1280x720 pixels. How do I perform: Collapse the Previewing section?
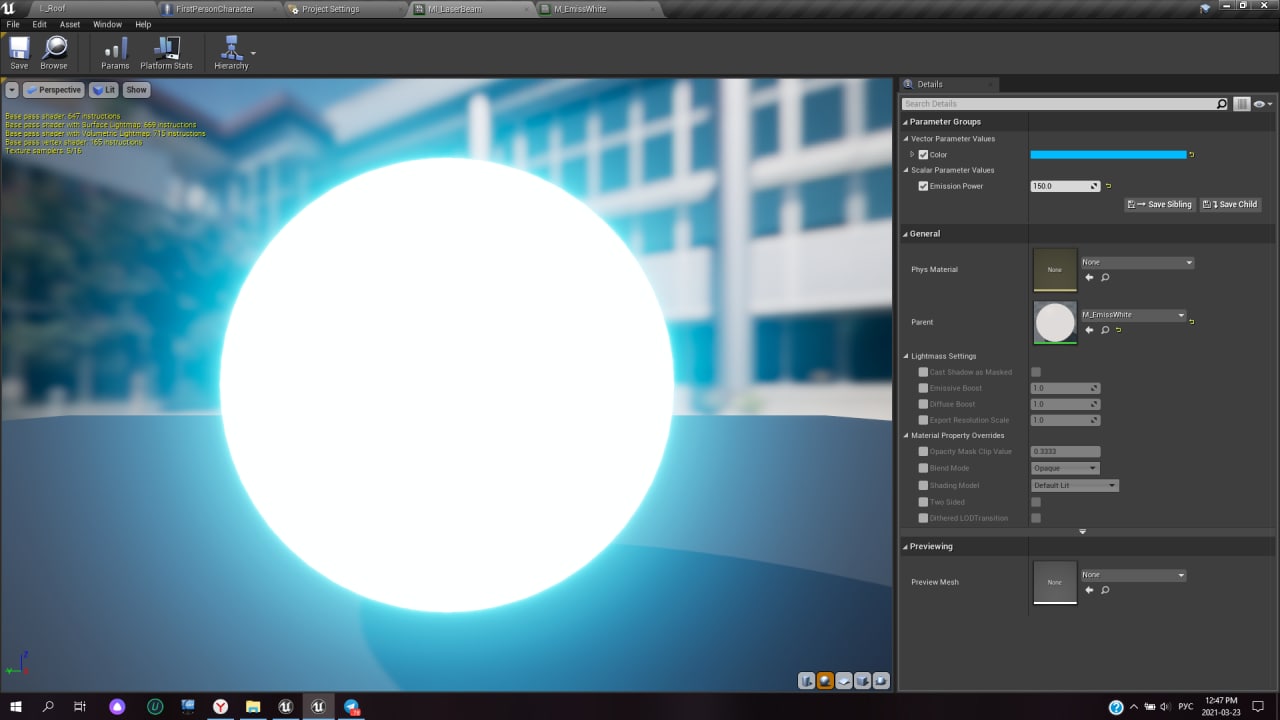point(905,547)
